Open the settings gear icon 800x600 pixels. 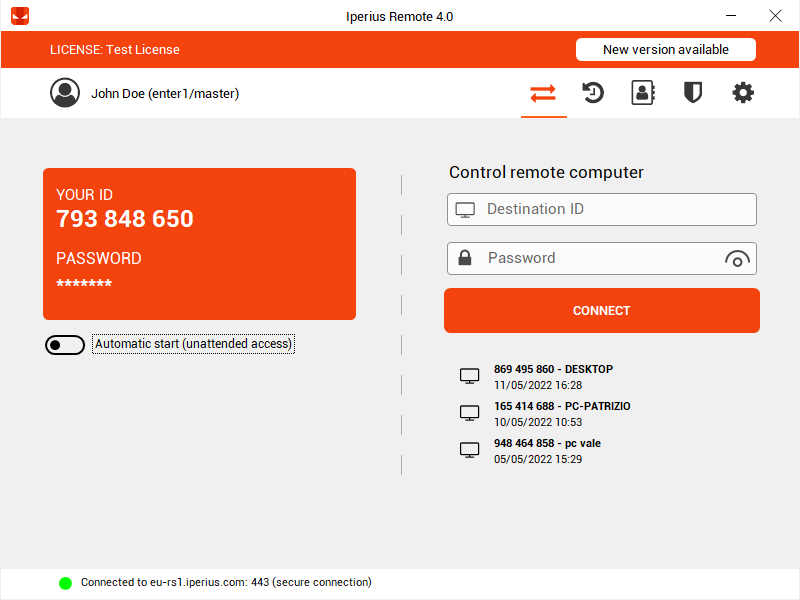742,92
